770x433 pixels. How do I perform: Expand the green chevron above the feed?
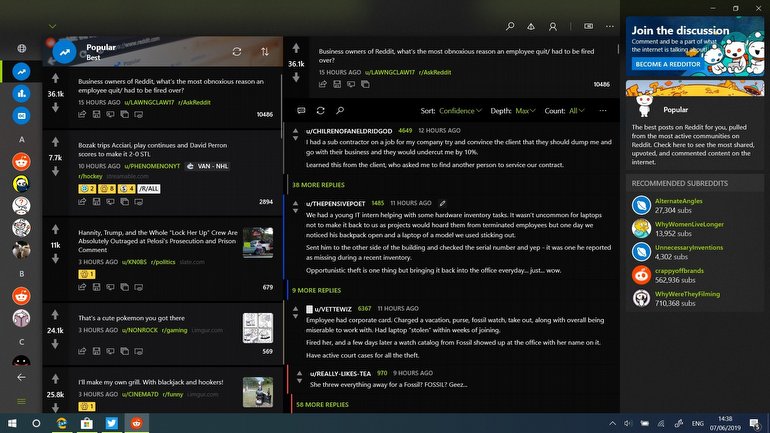[53, 26]
